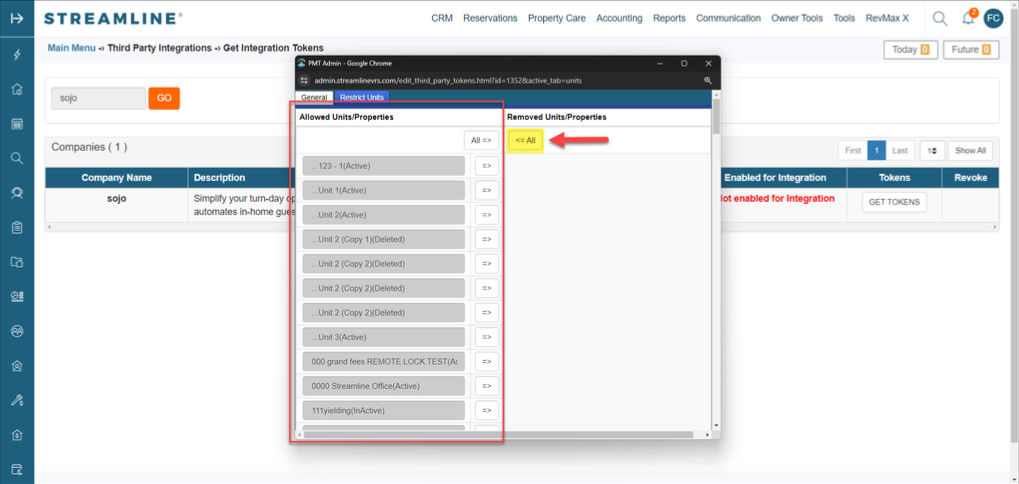Expand the left sidebar with arrow icon
Image resolution: width=1019 pixels, height=484 pixels.
pyautogui.click(x=17, y=18)
